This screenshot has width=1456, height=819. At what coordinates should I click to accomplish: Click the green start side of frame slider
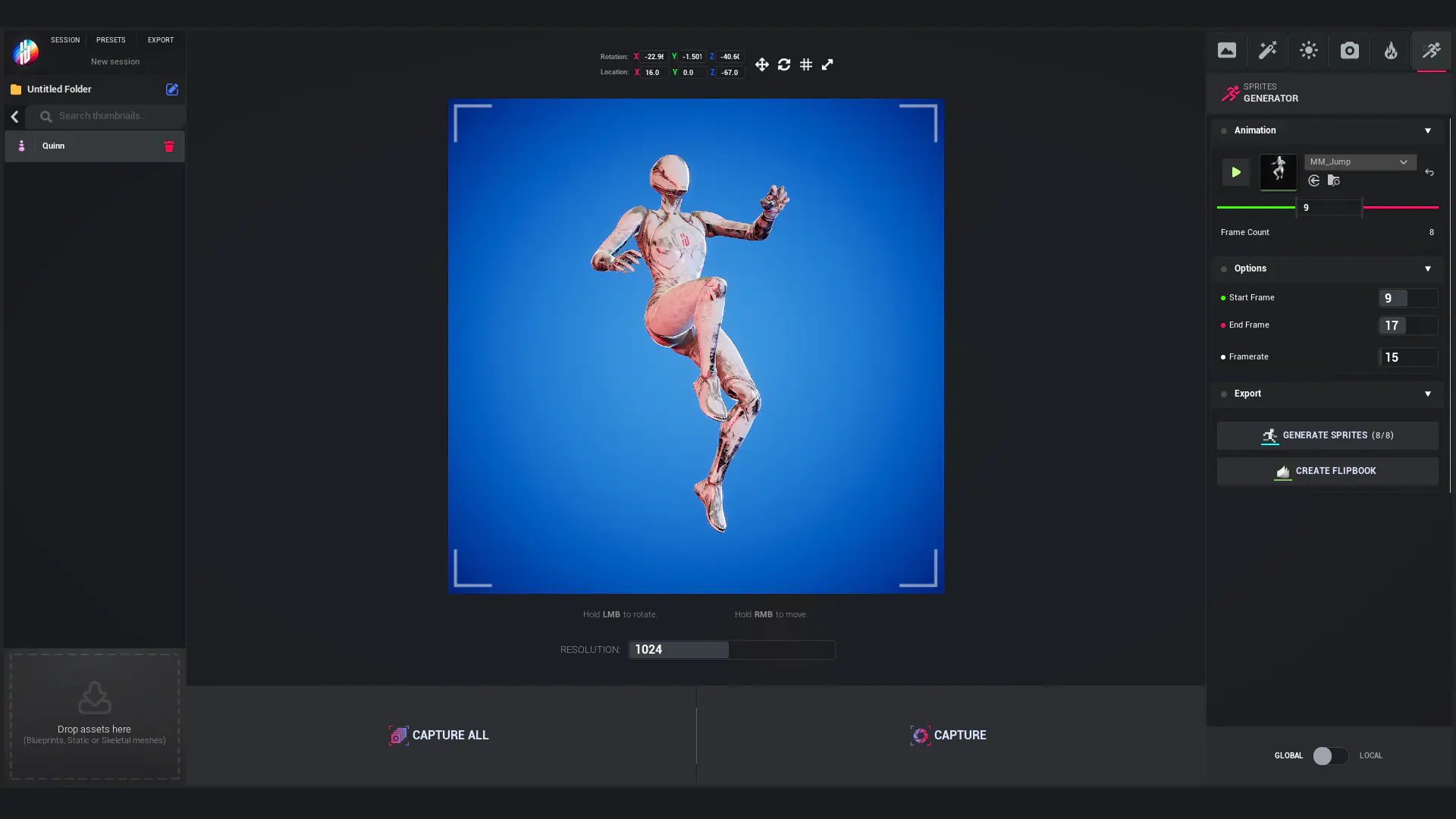coord(1255,208)
